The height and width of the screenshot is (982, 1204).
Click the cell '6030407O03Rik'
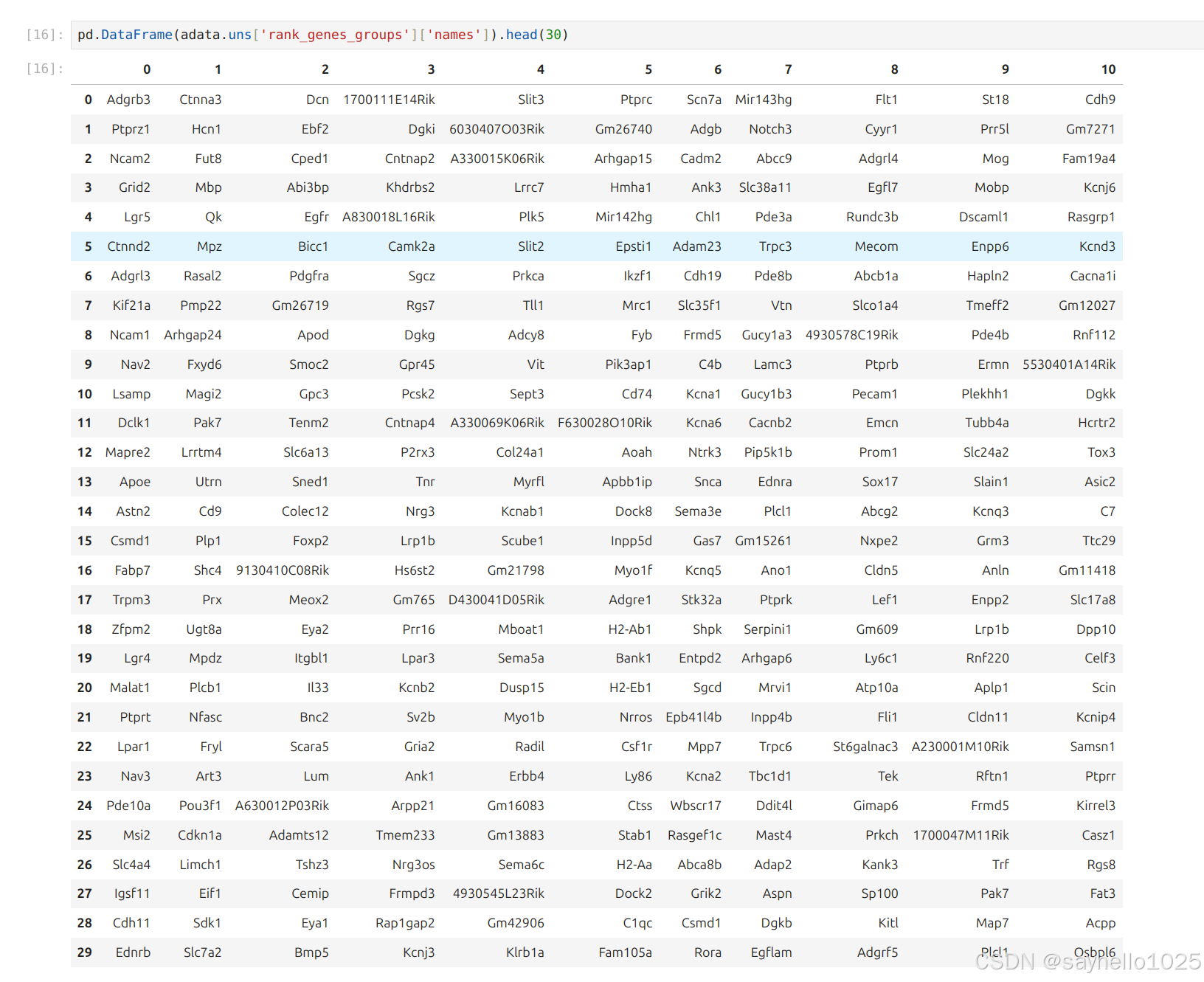(497, 129)
